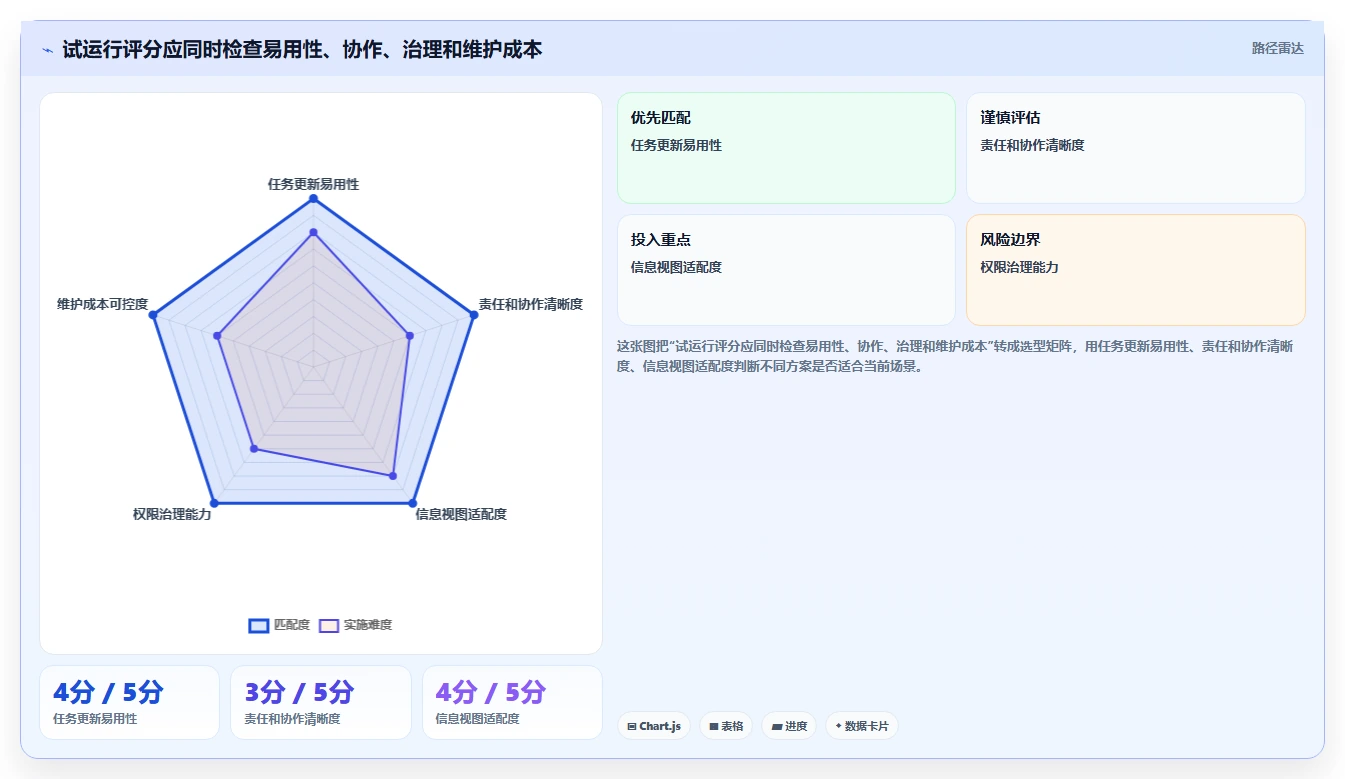The width and height of the screenshot is (1345, 779).
Task: Click 信息视图适配度 text in 投入重点 card
Action: point(676,267)
